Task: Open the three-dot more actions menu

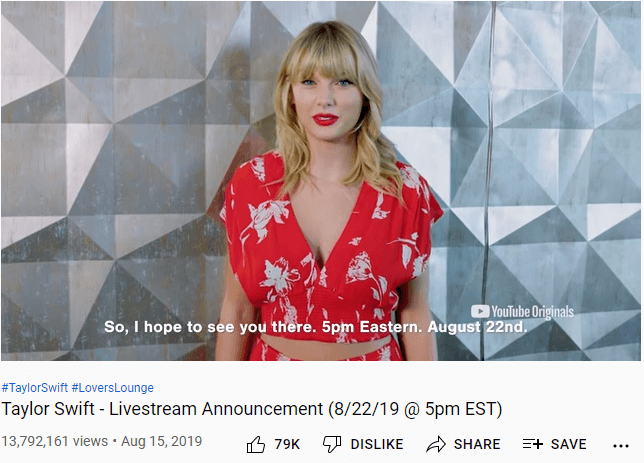Action: [621, 446]
